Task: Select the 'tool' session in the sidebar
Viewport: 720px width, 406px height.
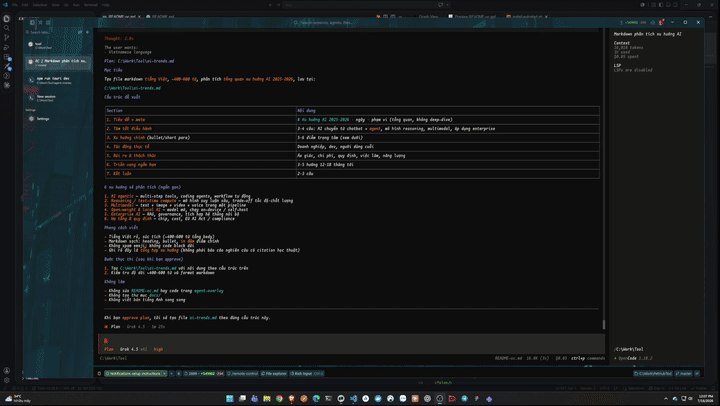Action: pyautogui.click(x=58, y=45)
